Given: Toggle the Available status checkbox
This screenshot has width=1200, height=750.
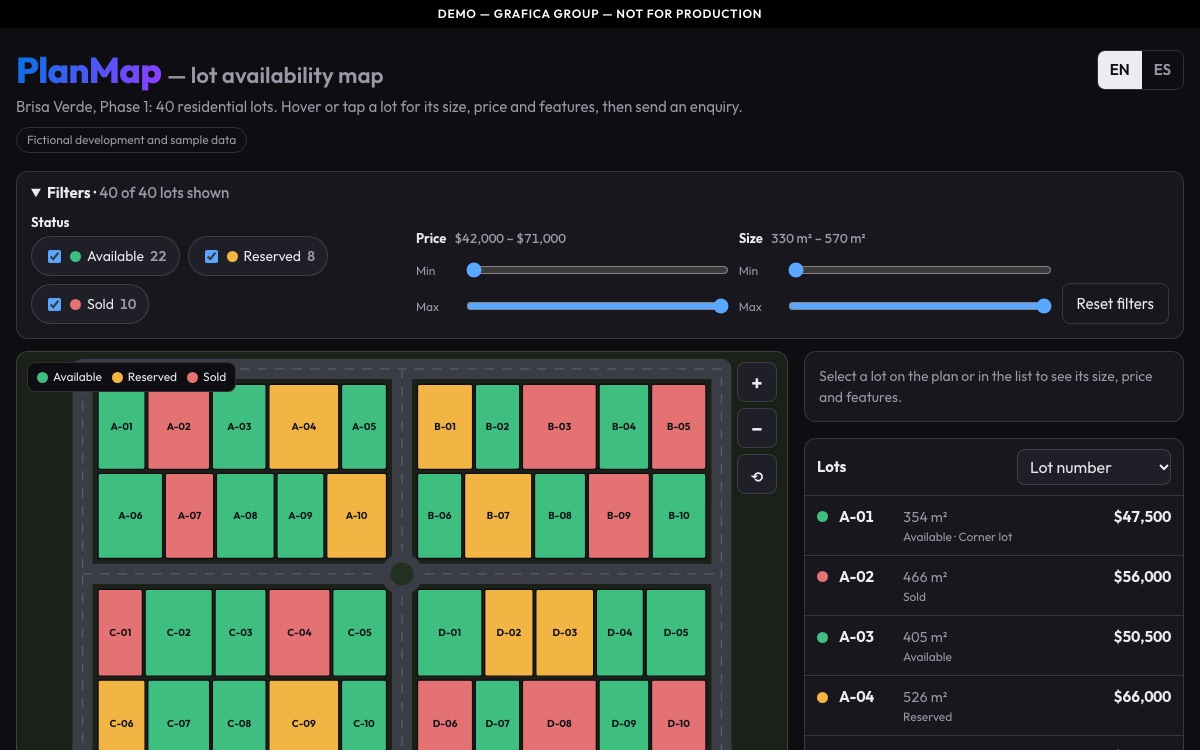Looking at the screenshot, I should point(55,256).
